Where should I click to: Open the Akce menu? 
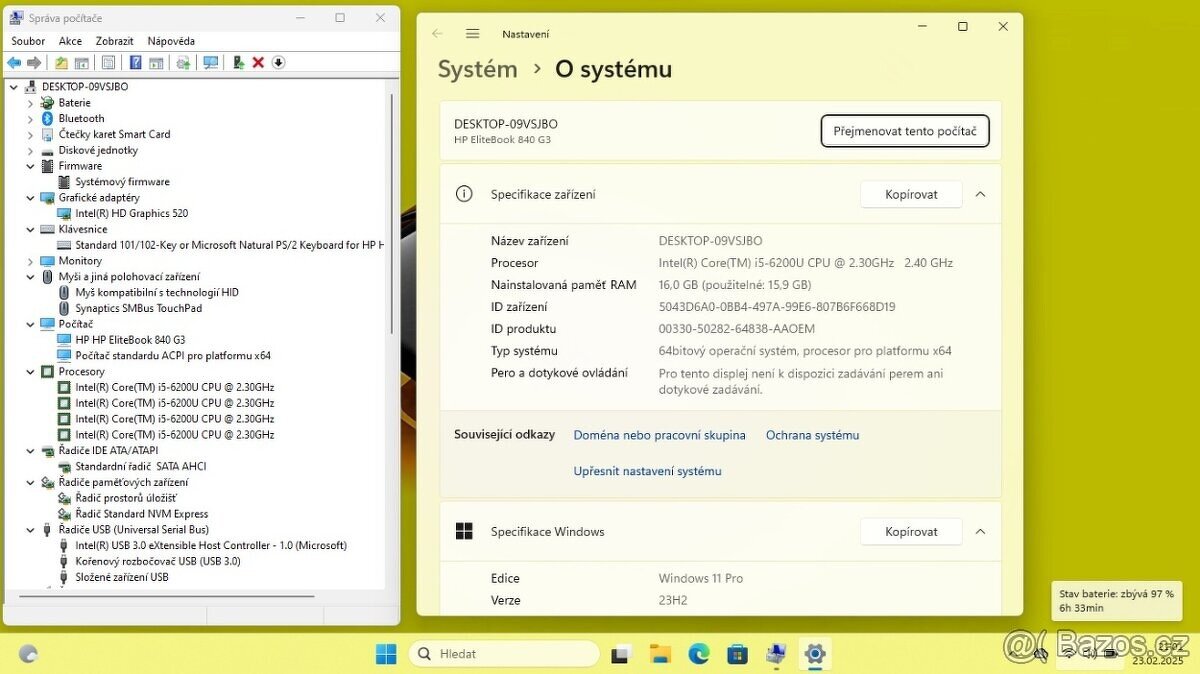coord(70,41)
